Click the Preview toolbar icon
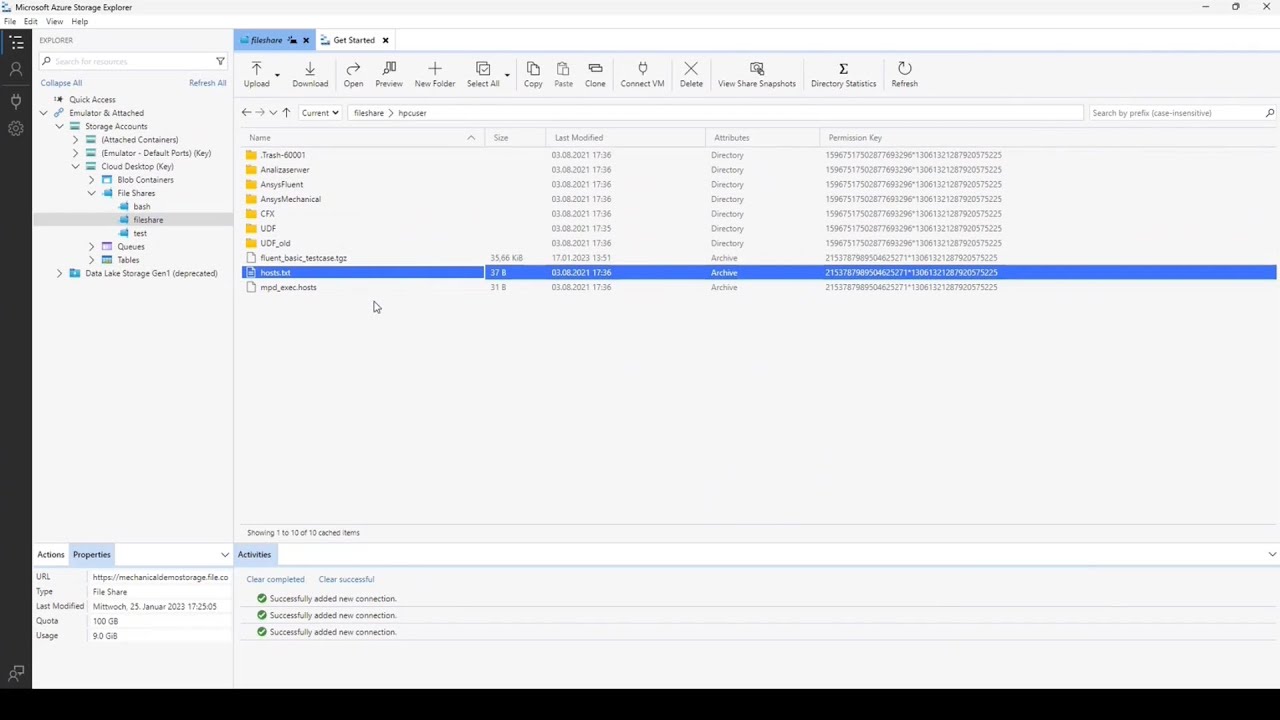 tap(389, 68)
